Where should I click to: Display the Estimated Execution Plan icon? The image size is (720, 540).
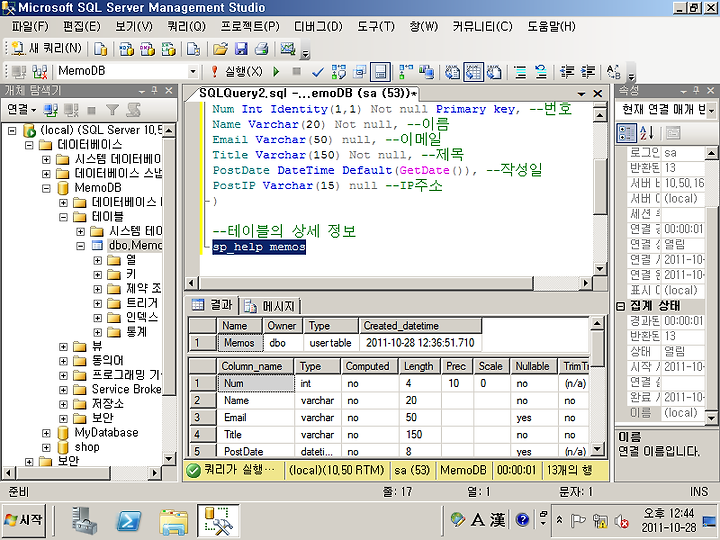(x=339, y=72)
